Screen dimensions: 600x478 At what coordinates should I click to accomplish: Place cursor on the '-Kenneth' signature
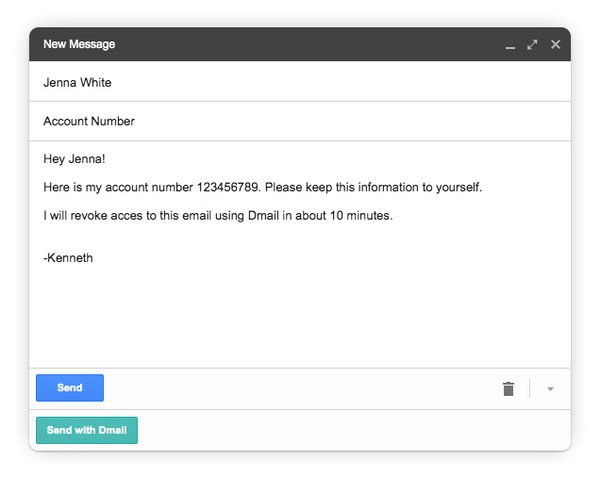pos(68,258)
